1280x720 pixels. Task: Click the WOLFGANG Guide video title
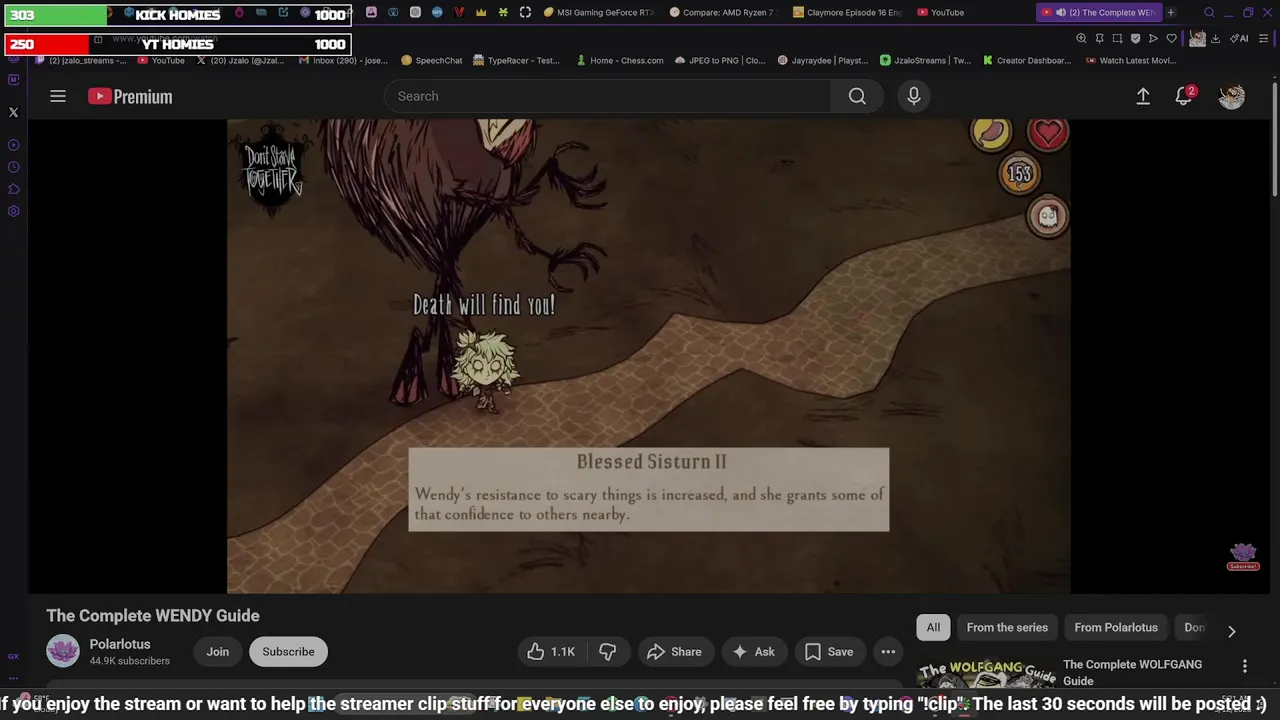tap(1132, 672)
